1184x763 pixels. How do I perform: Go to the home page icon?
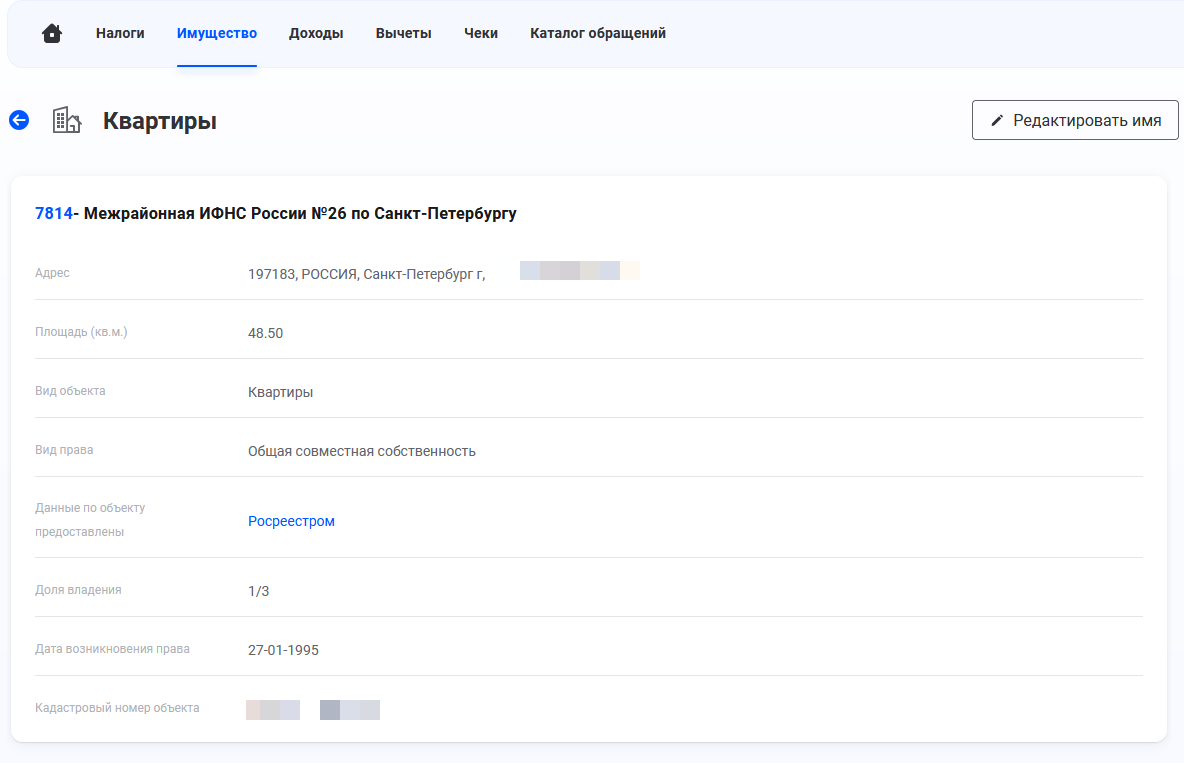(52, 34)
